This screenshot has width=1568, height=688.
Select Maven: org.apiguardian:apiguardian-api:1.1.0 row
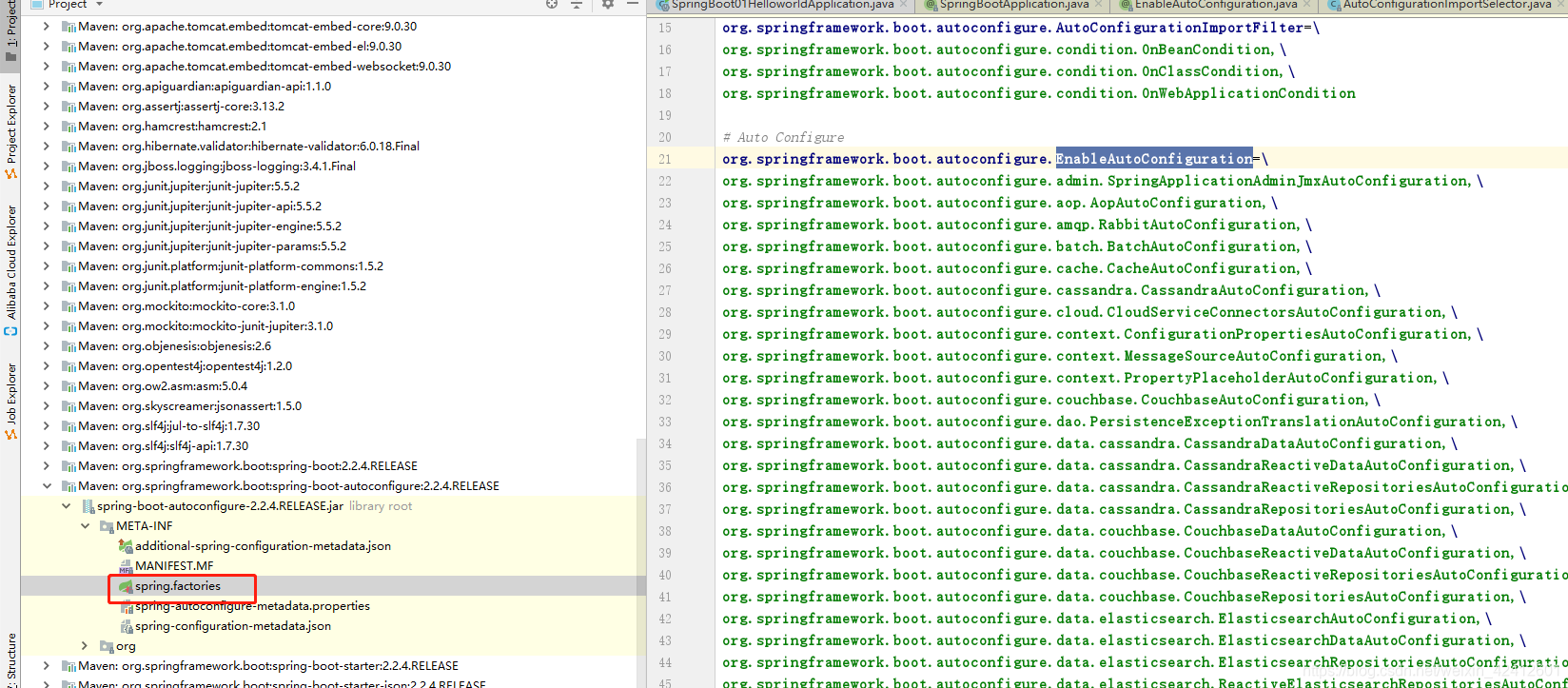pyautogui.click(x=333, y=87)
